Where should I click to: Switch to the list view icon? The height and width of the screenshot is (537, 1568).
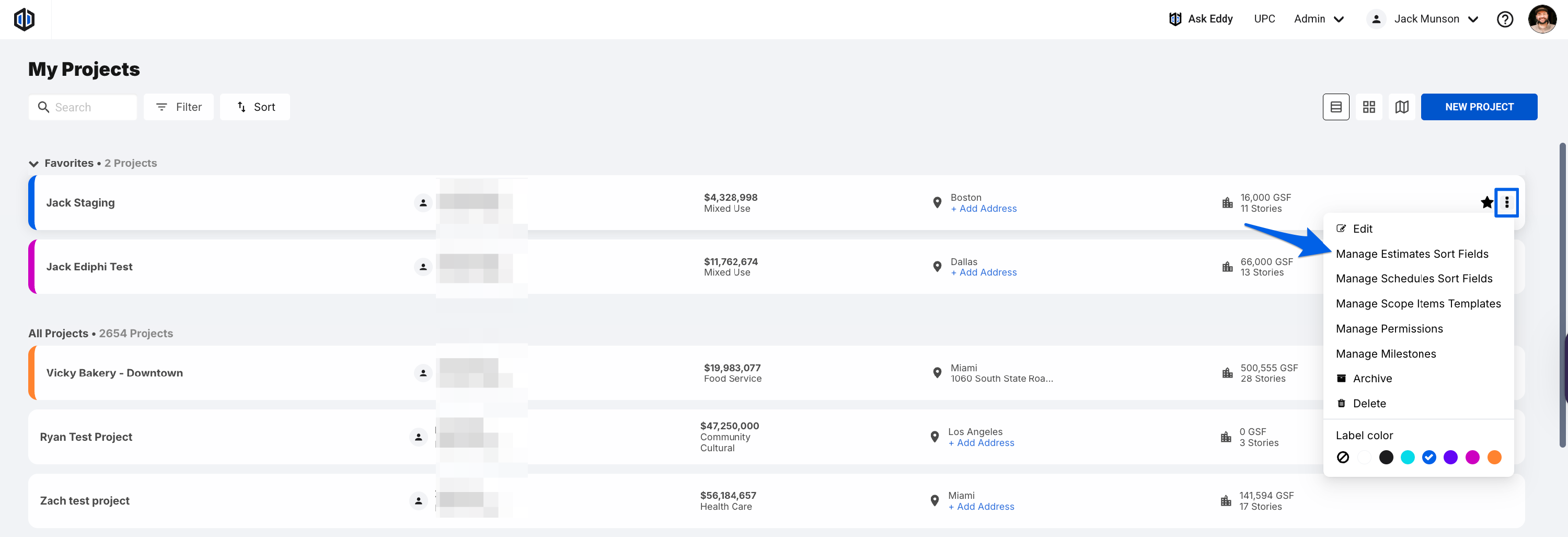1335,107
